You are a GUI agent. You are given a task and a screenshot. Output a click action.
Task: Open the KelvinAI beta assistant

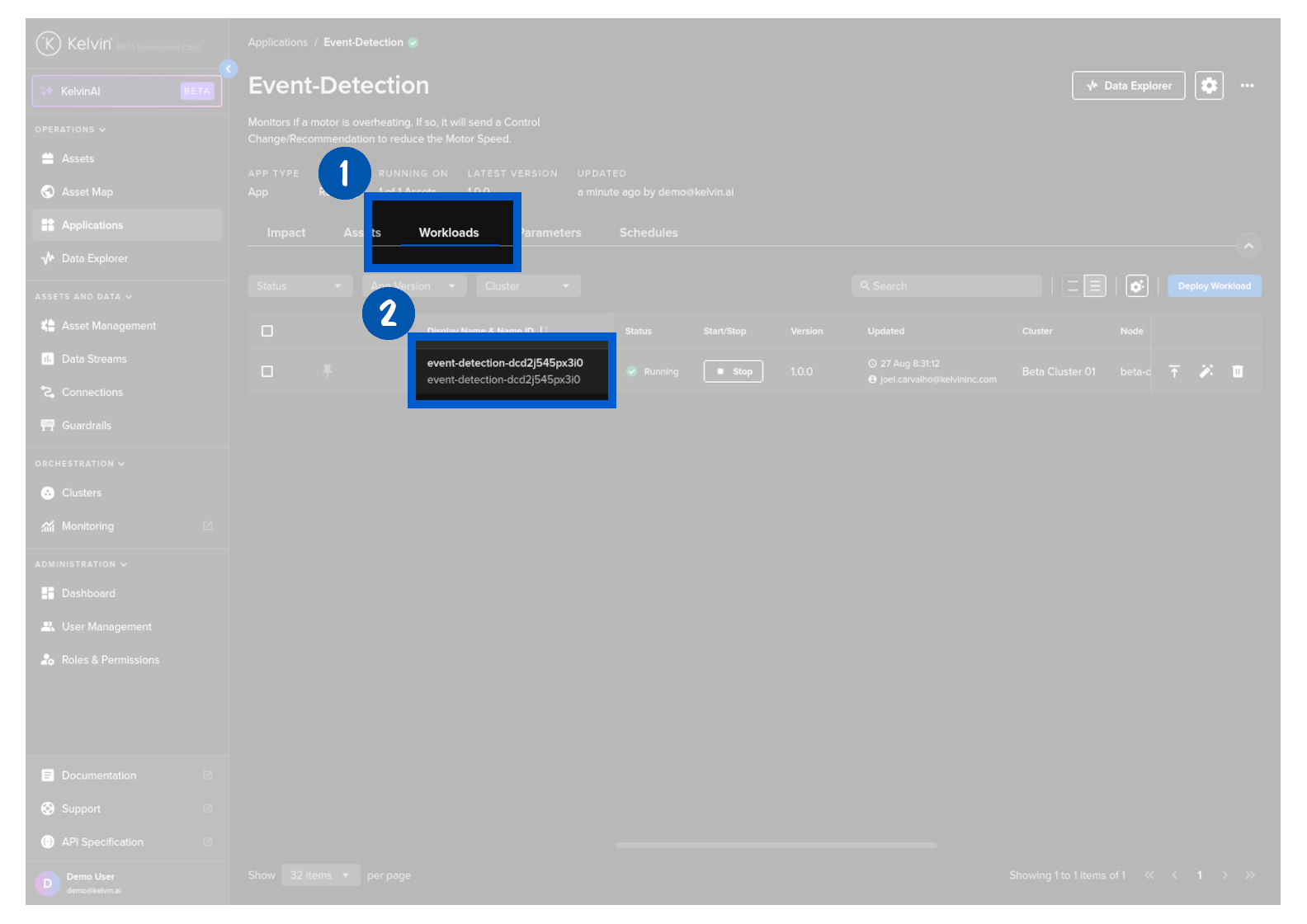[x=127, y=91]
